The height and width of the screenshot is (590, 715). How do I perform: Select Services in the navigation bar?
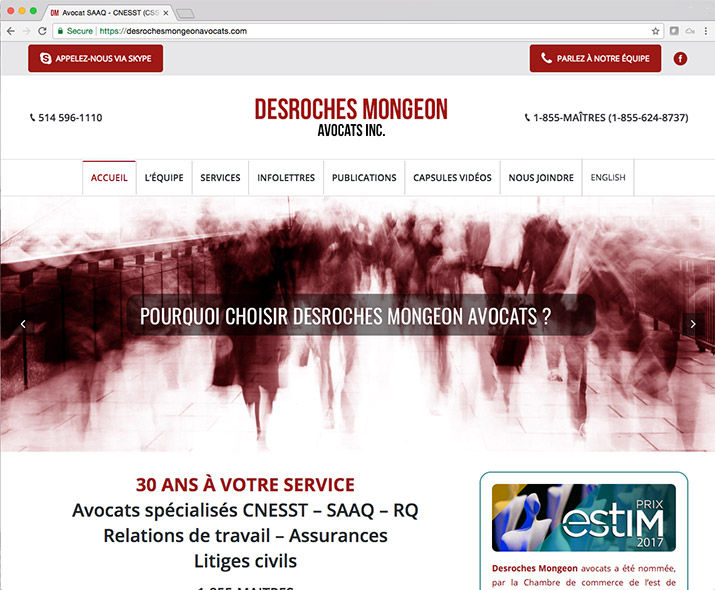pos(220,178)
